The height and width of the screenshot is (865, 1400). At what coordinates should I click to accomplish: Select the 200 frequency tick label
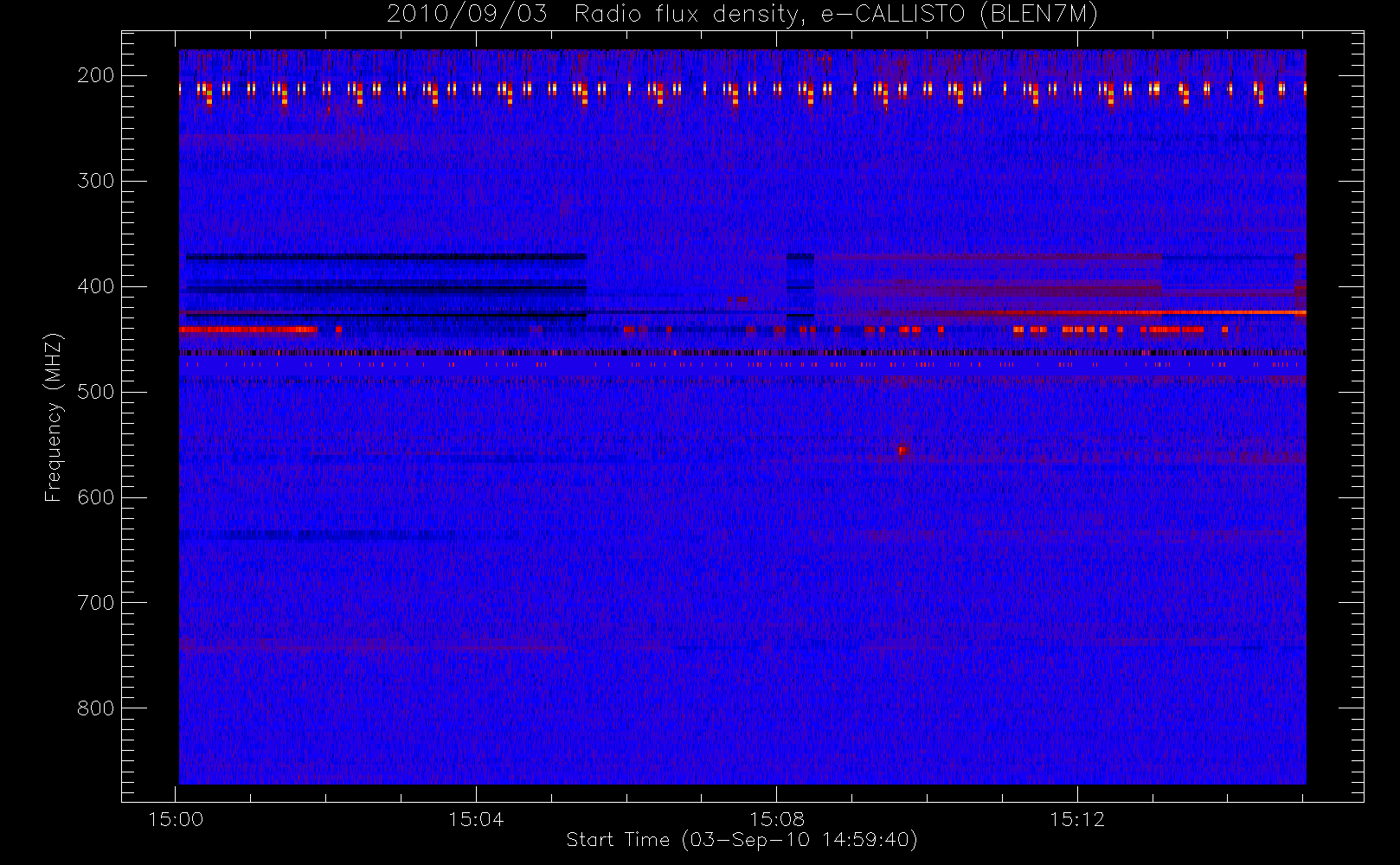pos(95,75)
